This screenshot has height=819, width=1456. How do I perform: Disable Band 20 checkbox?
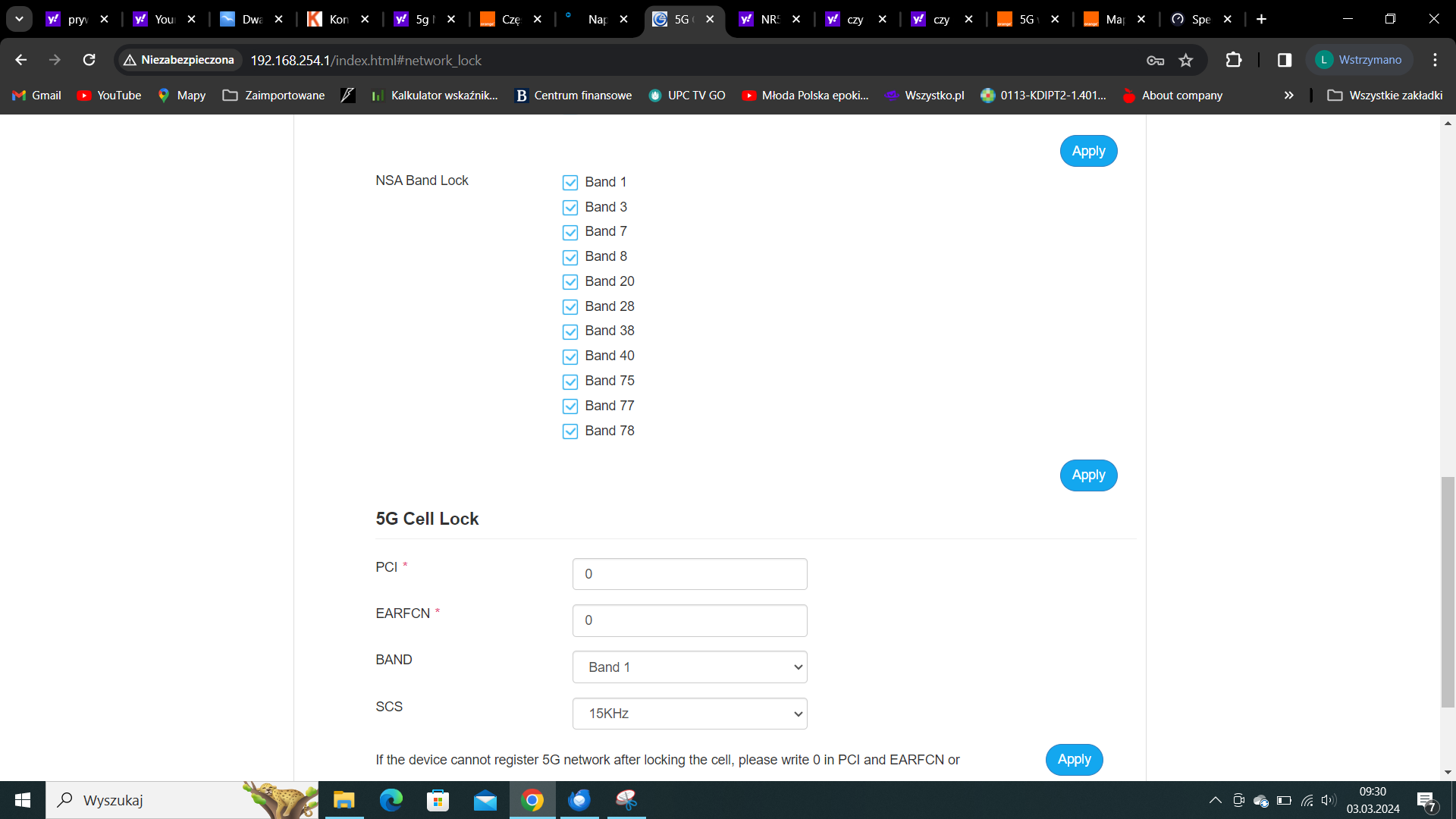pyautogui.click(x=570, y=282)
